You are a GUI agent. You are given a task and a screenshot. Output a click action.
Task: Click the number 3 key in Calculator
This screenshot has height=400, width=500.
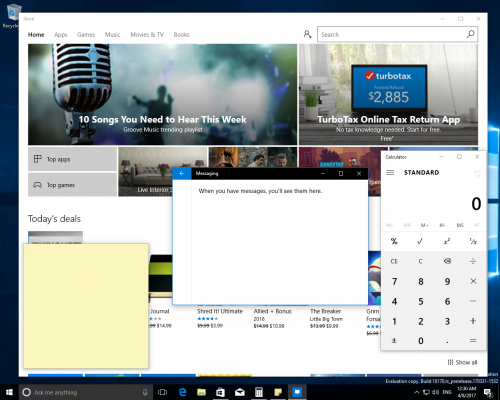click(x=447, y=321)
